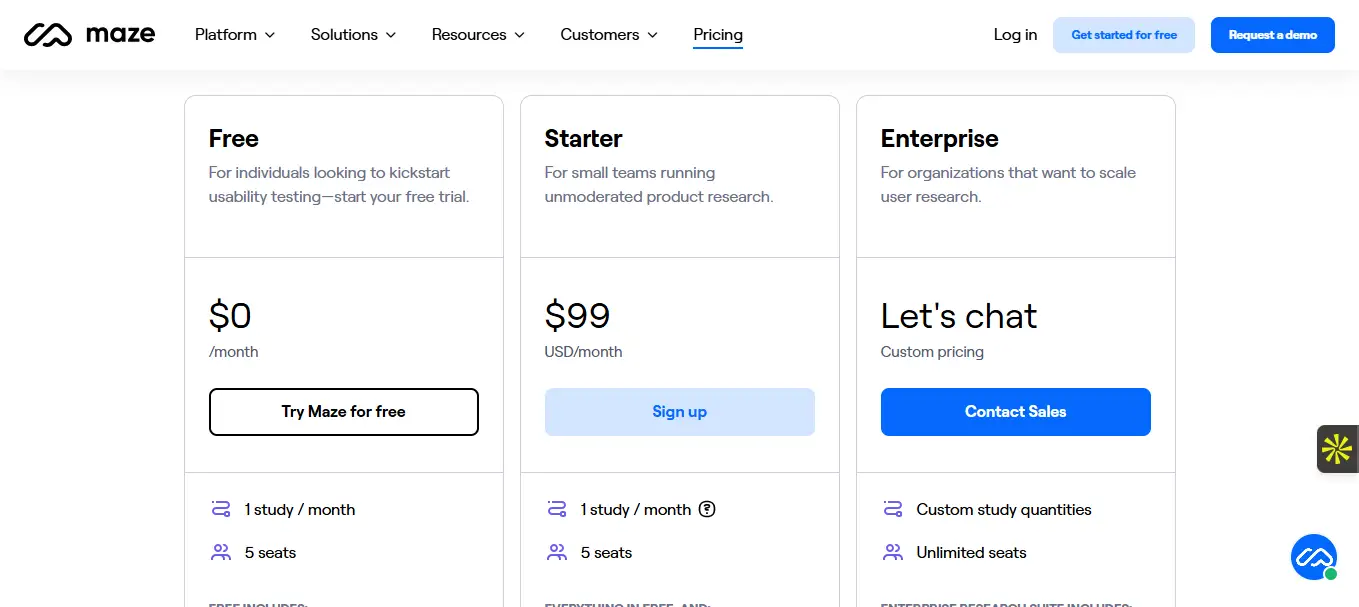The width and height of the screenshot is (1359, 607).
Task: Click study icon in Starter plan
Action: pos(557,509)
